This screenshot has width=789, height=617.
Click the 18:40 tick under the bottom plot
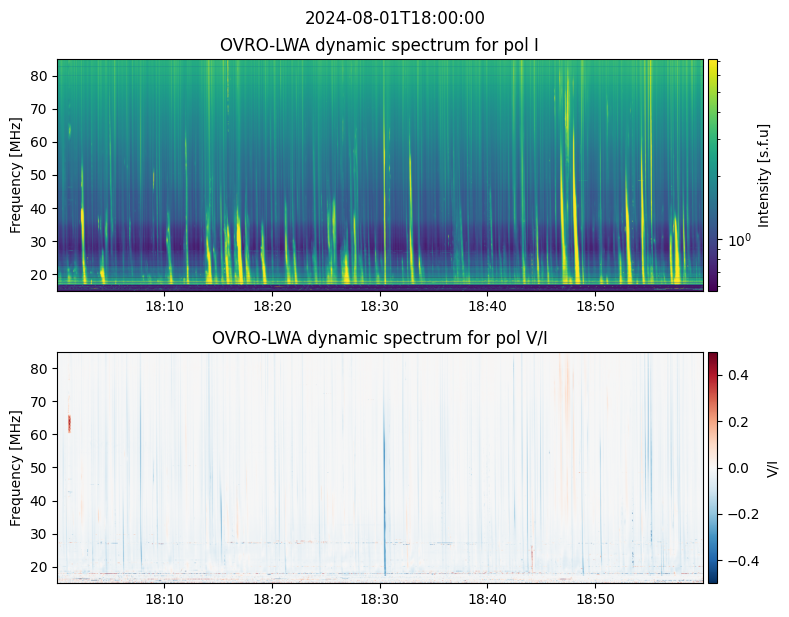[x=487, y=598]
